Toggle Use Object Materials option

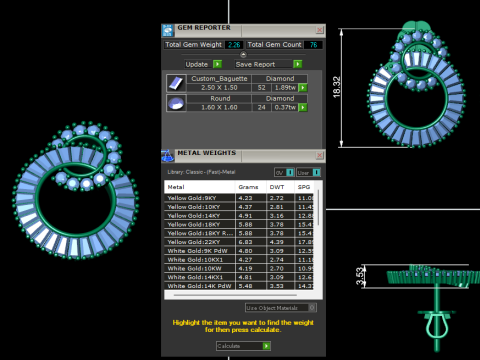[x=281, y=308]
